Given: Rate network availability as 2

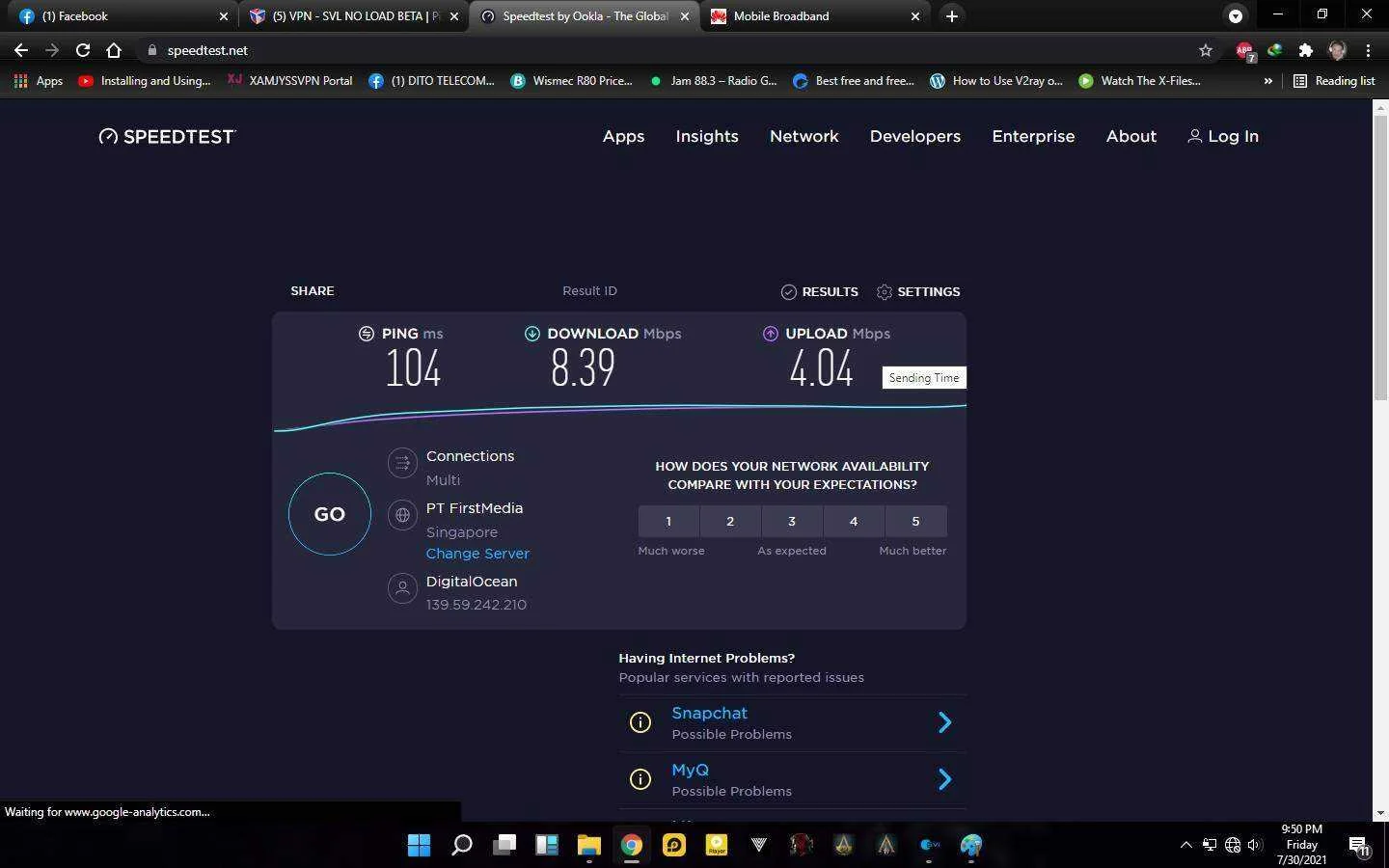Looking at the screenshot, I should click(x=730, y=521).
